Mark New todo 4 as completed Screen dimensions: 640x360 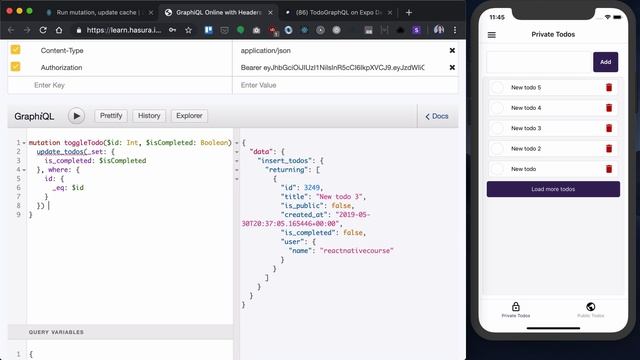[498, 108]
